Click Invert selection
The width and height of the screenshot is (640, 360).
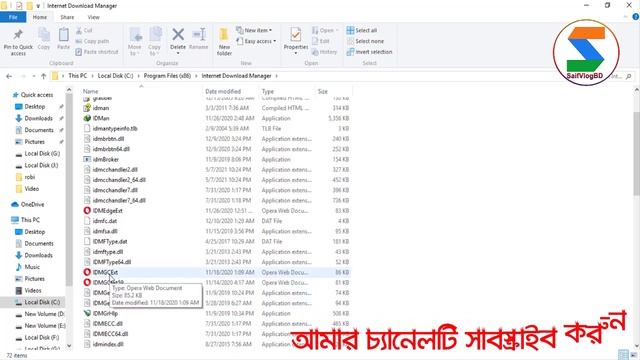pyautogui.click(x=369, y=52)
